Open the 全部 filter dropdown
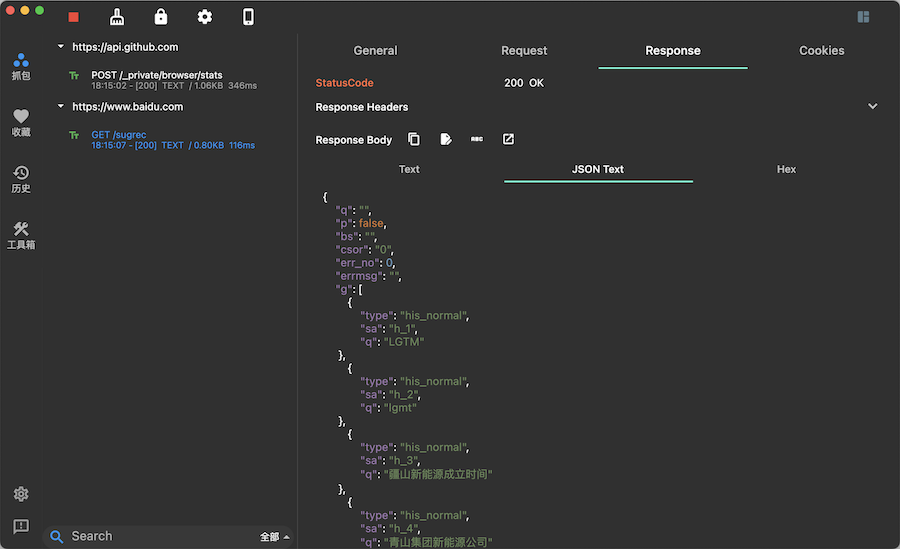900x549 pixels. pyautogui.click(x=274, y=536)
